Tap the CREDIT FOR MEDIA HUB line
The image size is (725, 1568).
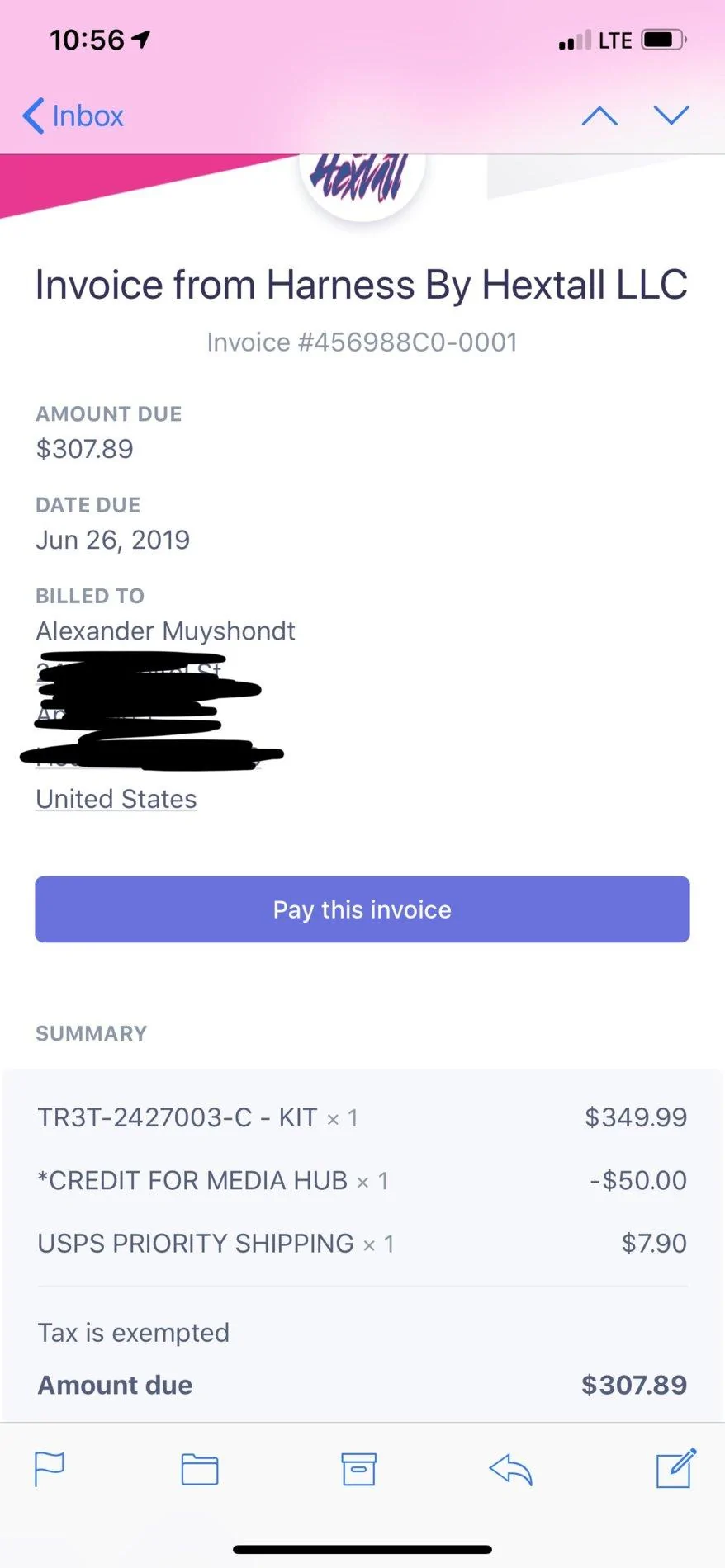tap(362, 1180)
